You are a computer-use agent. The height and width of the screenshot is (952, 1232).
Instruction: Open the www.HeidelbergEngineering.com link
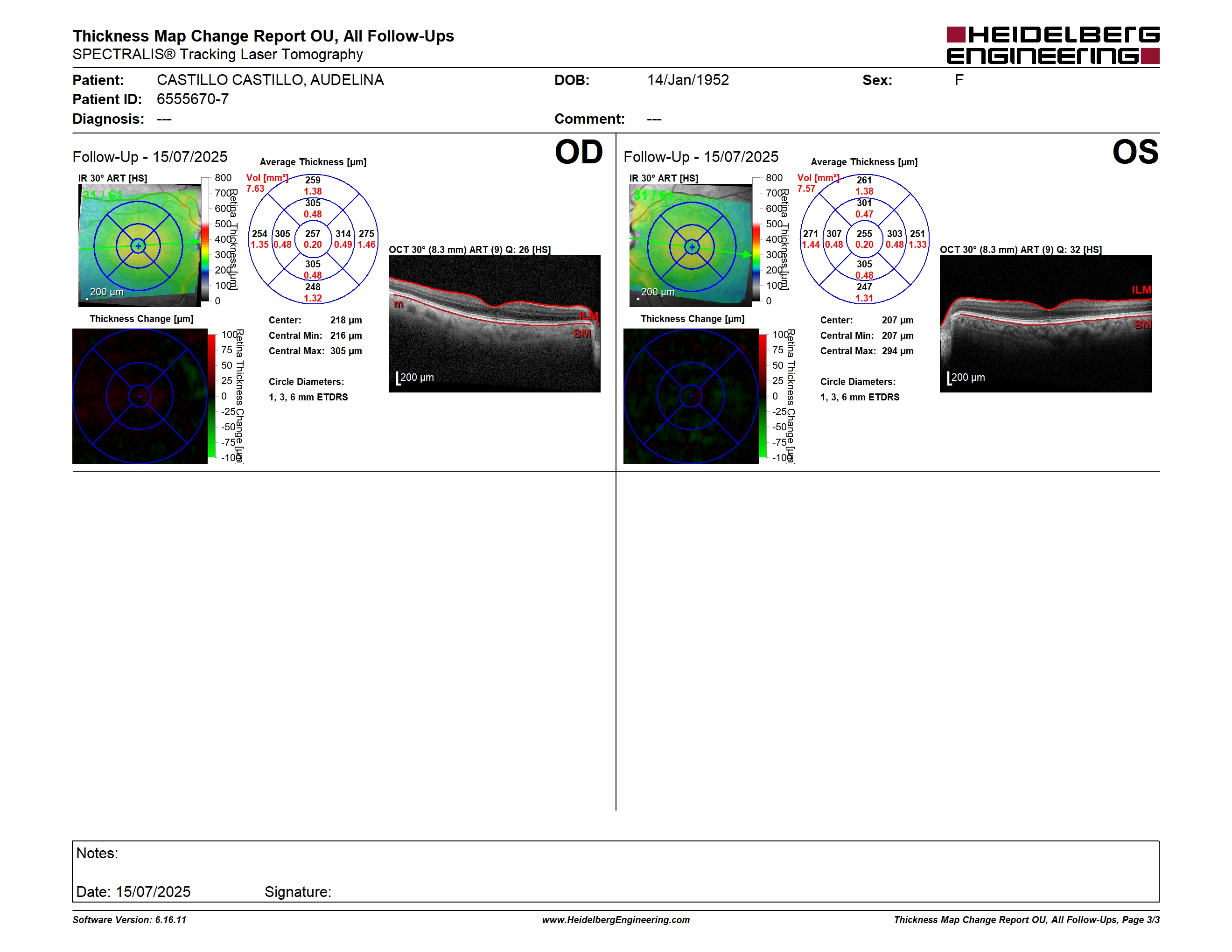[x=616, y=919]
